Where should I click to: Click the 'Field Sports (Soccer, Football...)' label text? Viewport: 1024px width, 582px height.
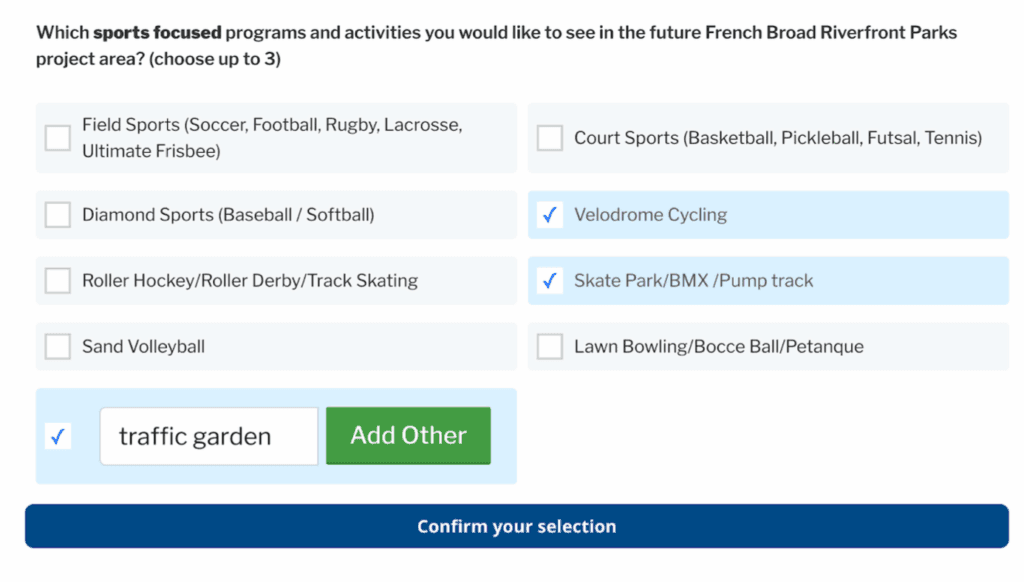pyautogui.click(x=272, y=138)
